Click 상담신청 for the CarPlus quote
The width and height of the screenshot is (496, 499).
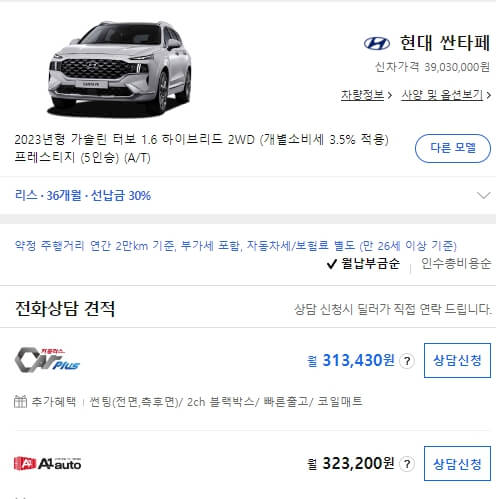coord(457,360)
